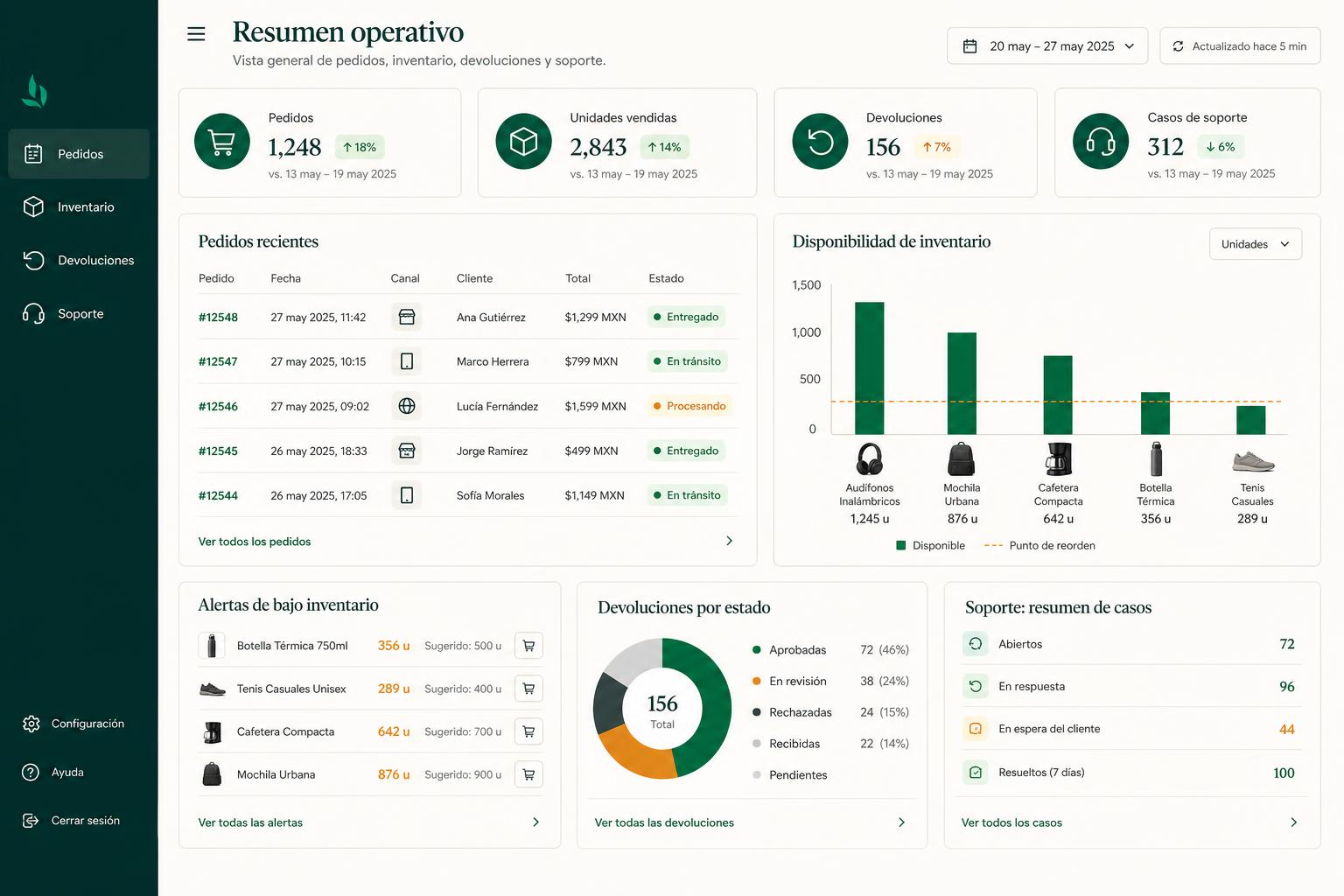
Task: Open the hamburger menu icon
Action: tap(196, 34)
